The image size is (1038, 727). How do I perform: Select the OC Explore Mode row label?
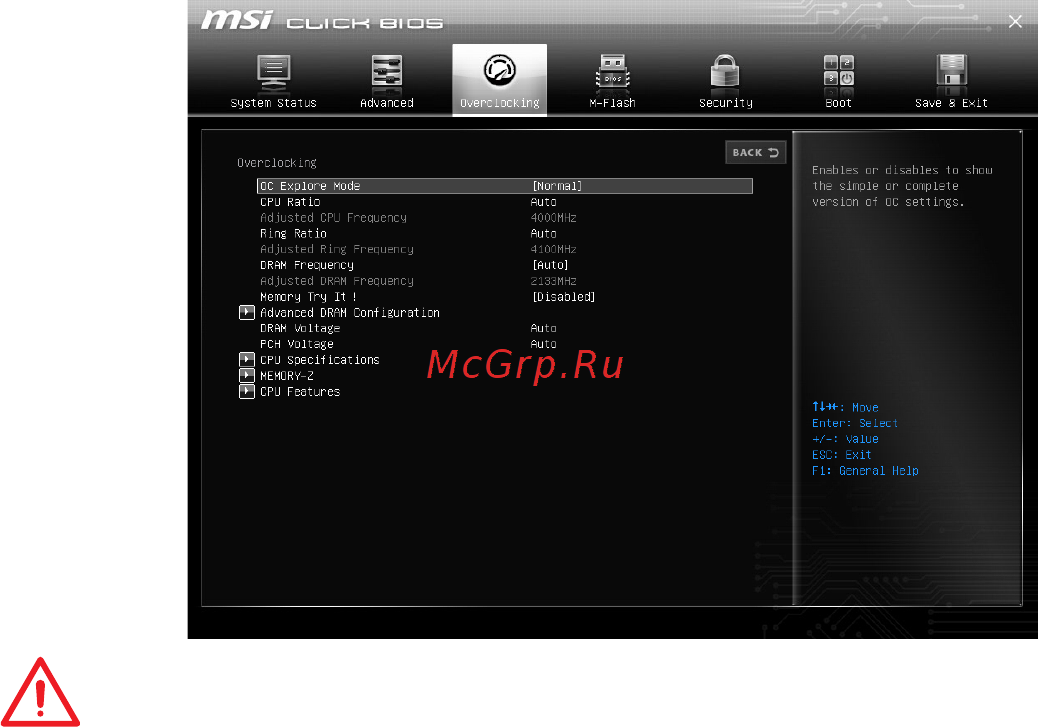pos(310,186)
